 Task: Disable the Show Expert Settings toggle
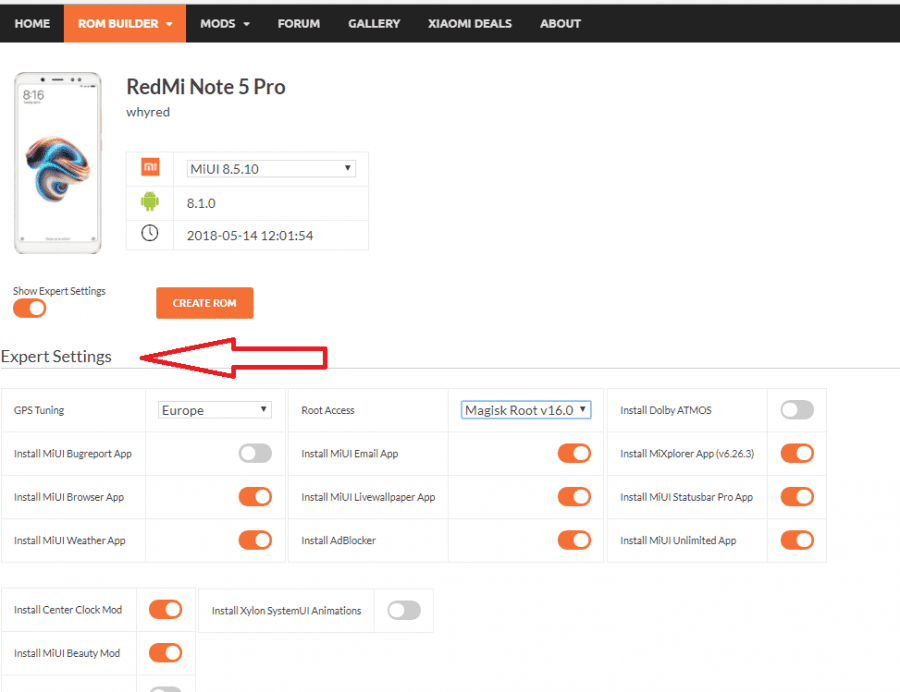pos(30,308)
